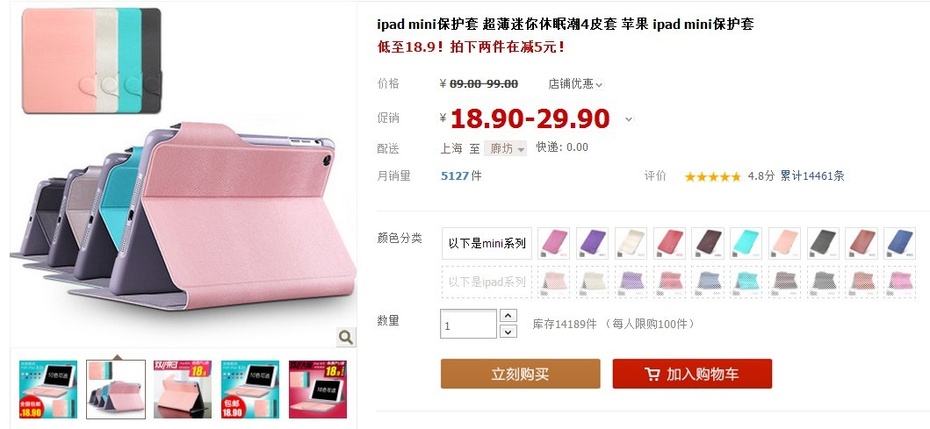Screen dimensions: 930x429
Task: Click the shopping cart icon on red button
Action: 652,374
